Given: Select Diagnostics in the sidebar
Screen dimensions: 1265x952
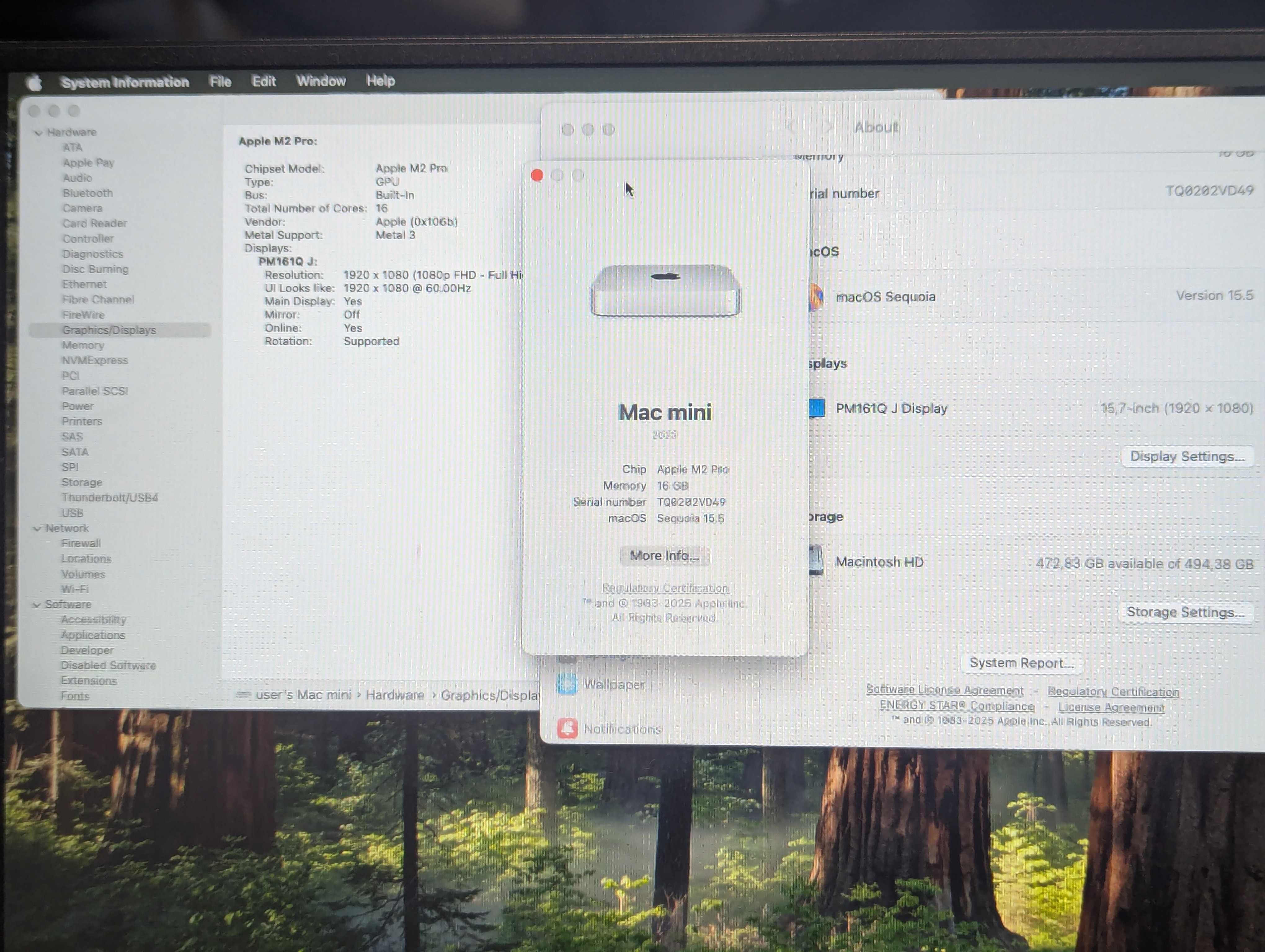Looking at the screenshot, I should (x=92, y=254).
